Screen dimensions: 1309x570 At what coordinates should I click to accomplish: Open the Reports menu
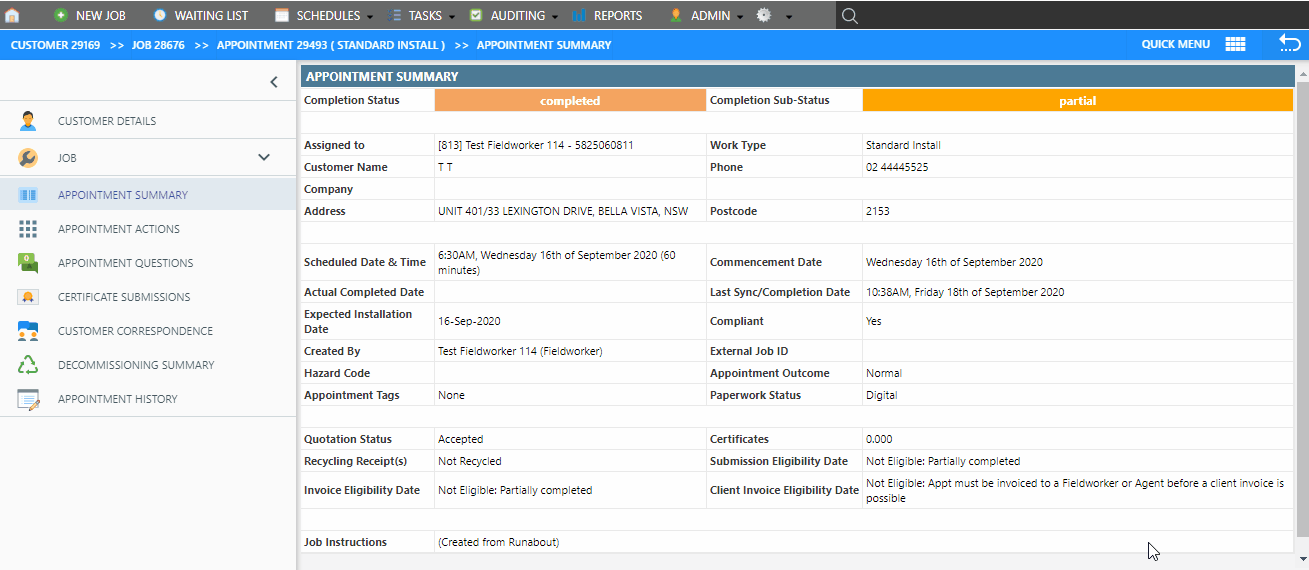point(608,16)
